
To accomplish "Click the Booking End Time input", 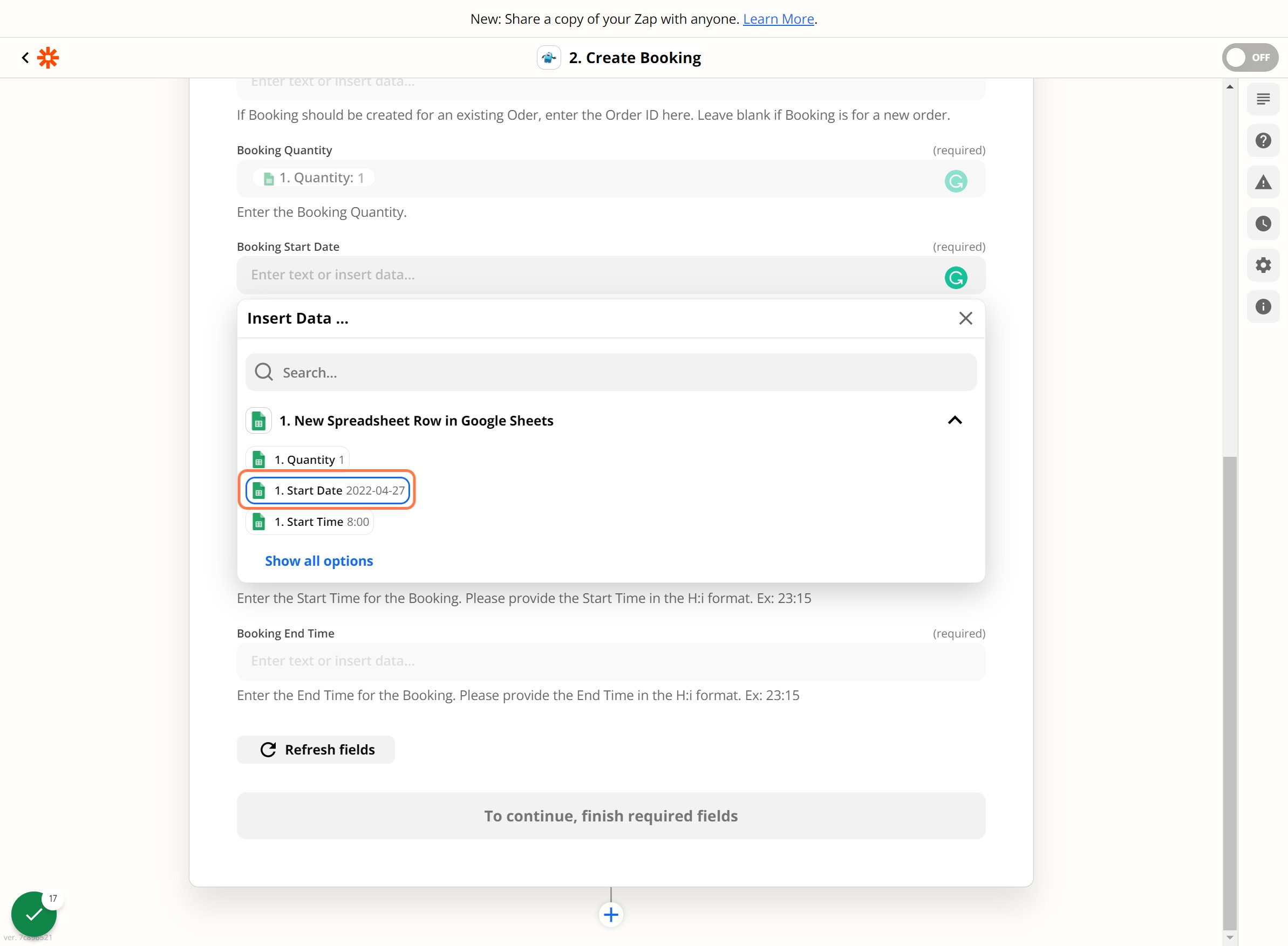I will coord(611,661).
